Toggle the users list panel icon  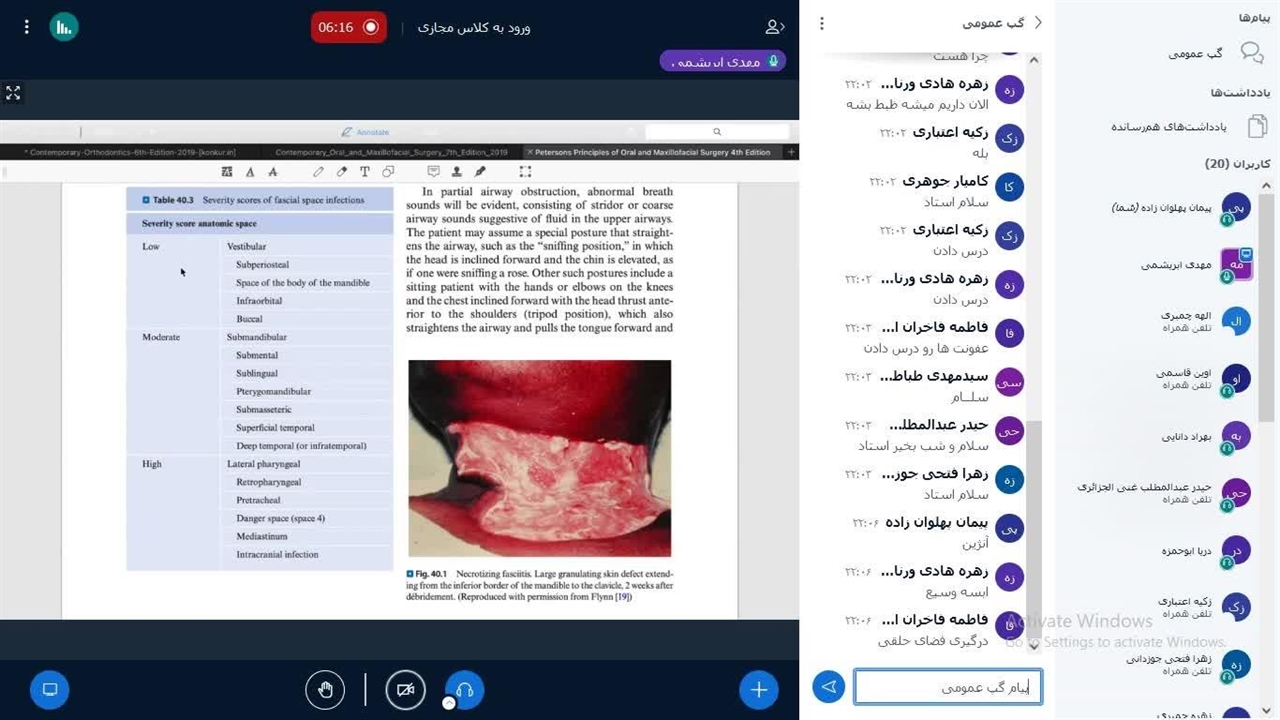point(774,27)
